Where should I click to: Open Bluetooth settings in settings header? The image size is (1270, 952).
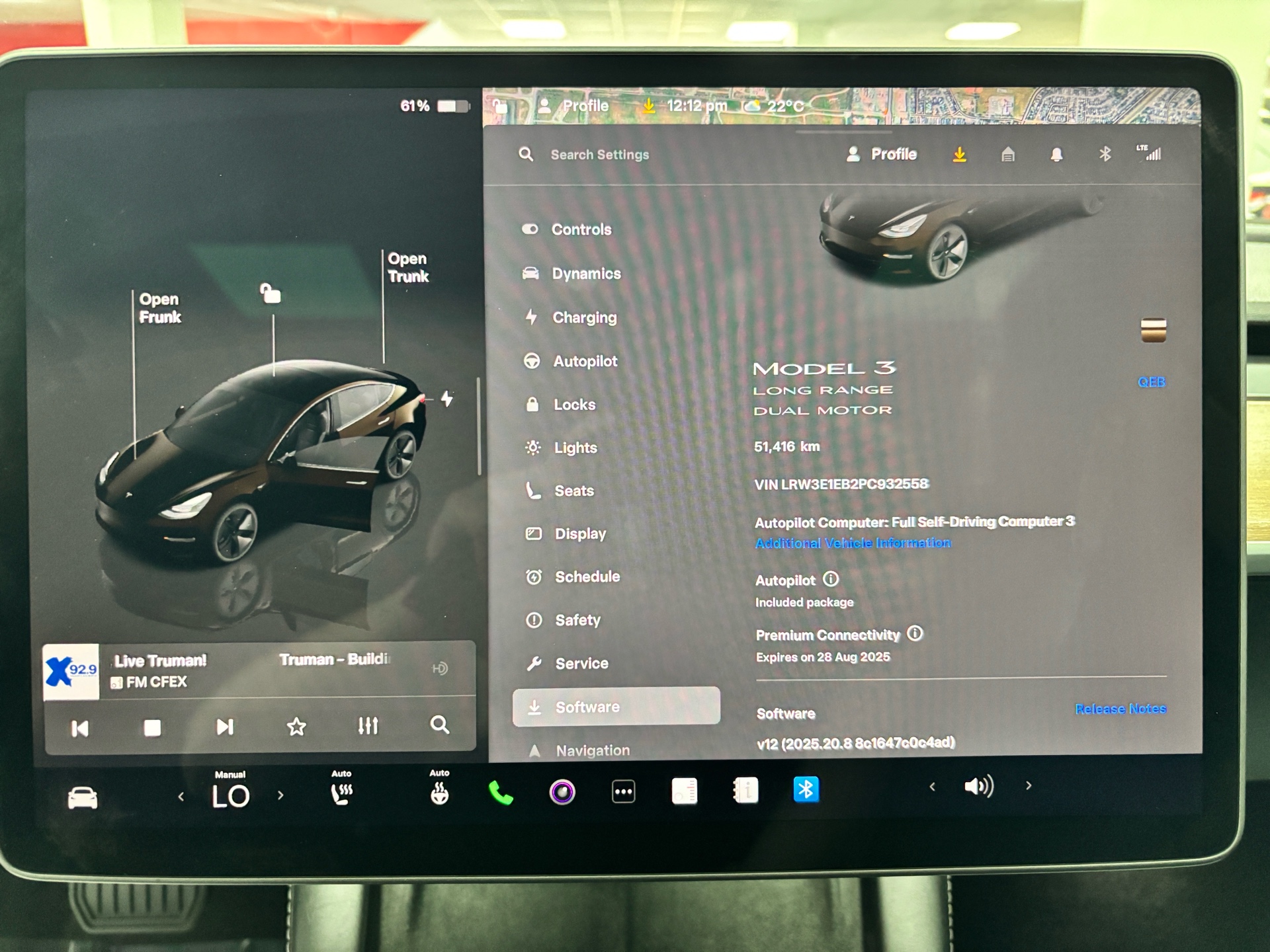tap(1105, 154)
